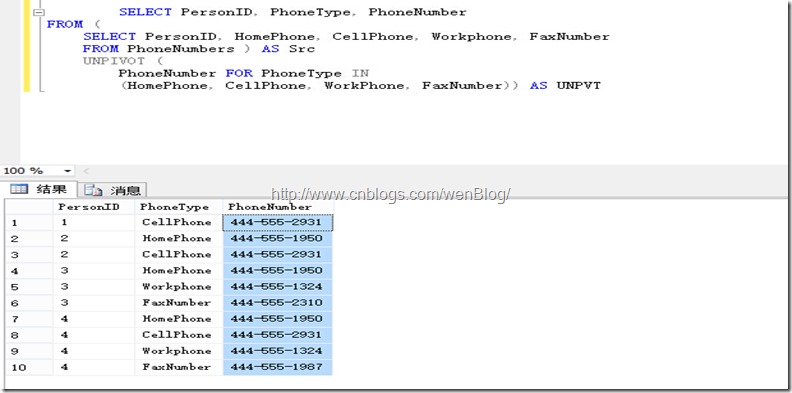Click FaxNumber cell in result row 10
Viewport: 792px width, 393px height.
click(x=178, y=367)
